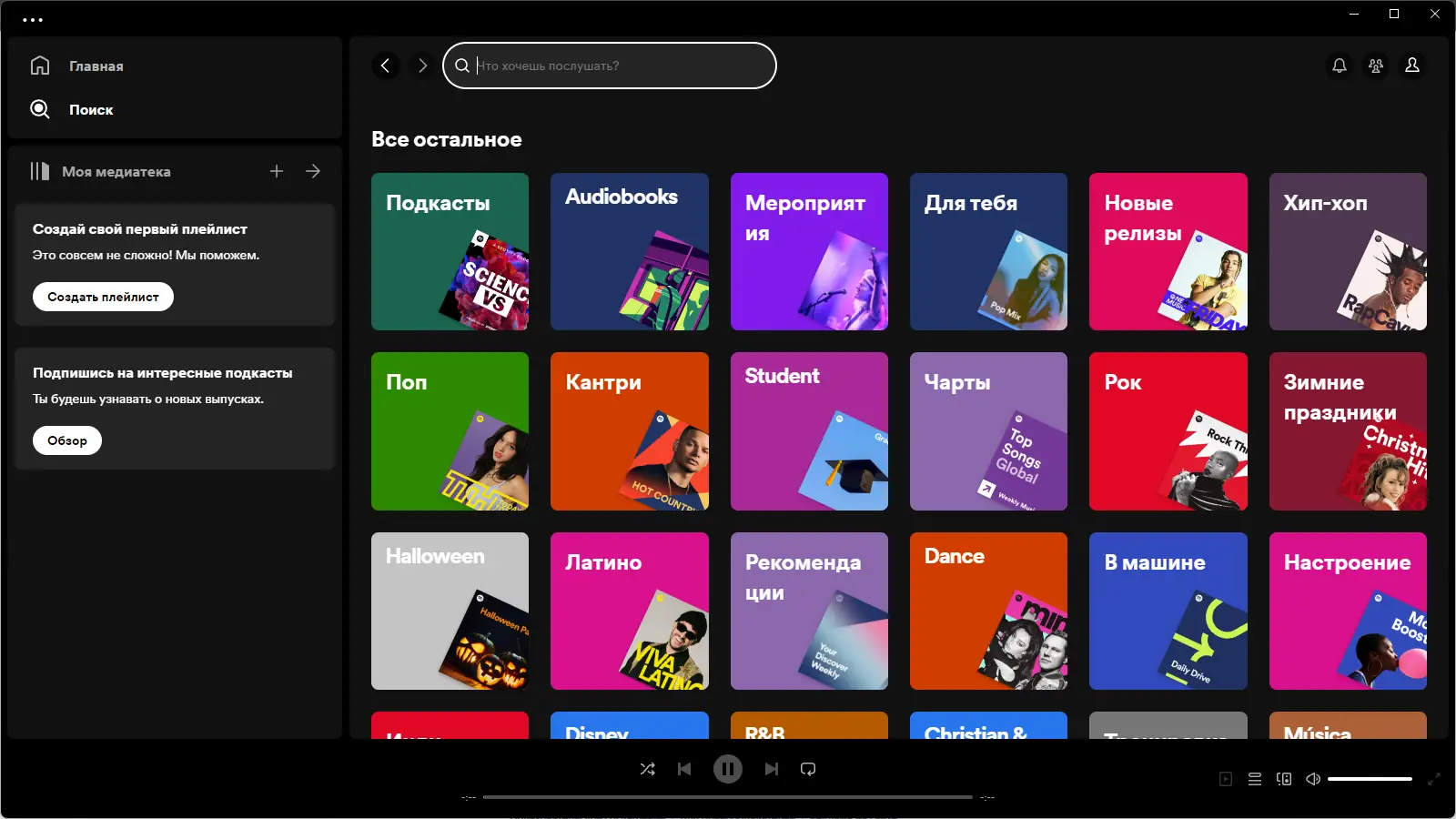Open the Dance category card
Screen dimensions: 1456x819
pyautogui.click(x=988, y=611)
